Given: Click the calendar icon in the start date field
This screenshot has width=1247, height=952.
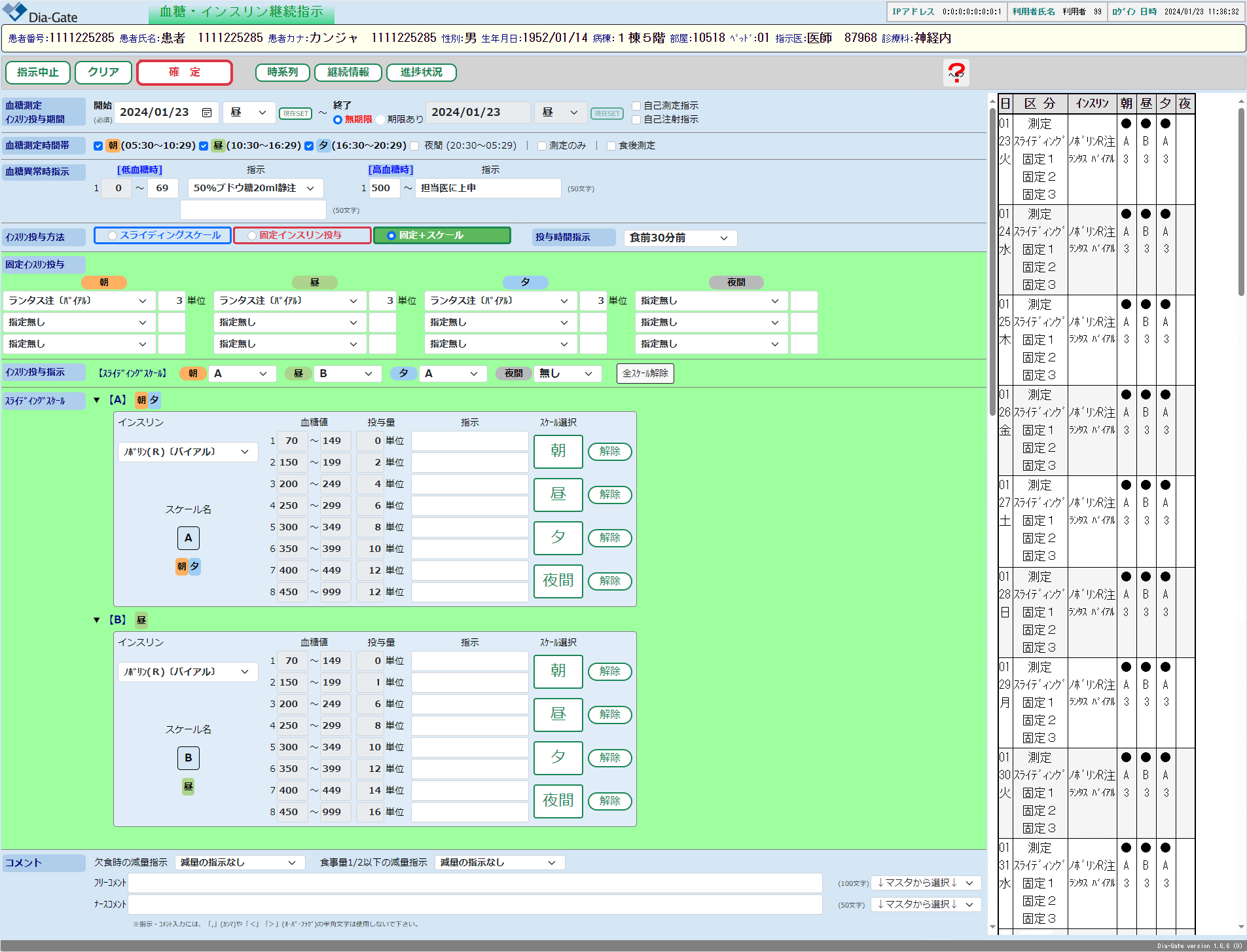Looking at the screenshot, I should coord(207,113).
